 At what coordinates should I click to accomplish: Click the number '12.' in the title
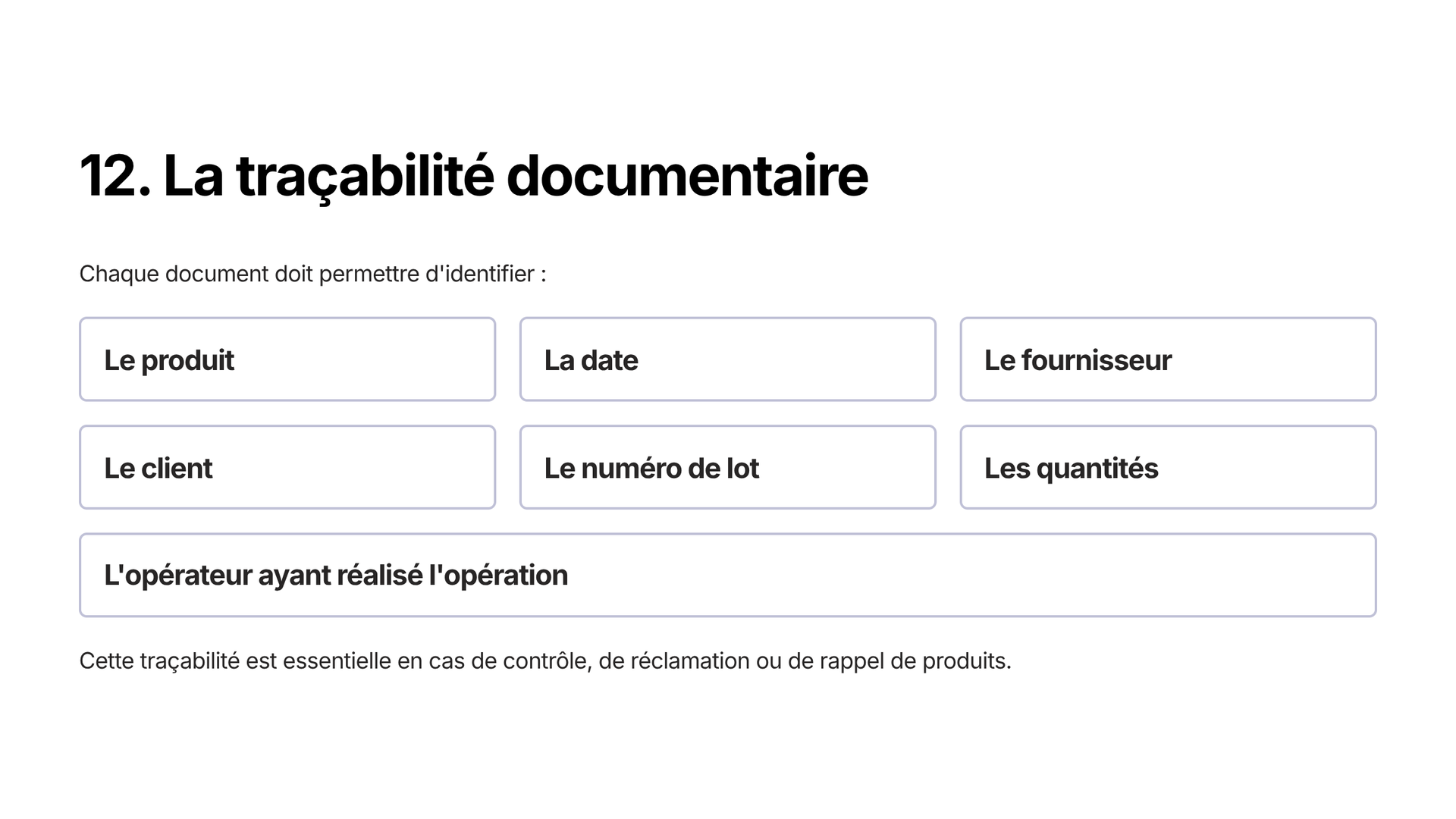[x=115, y=176]
